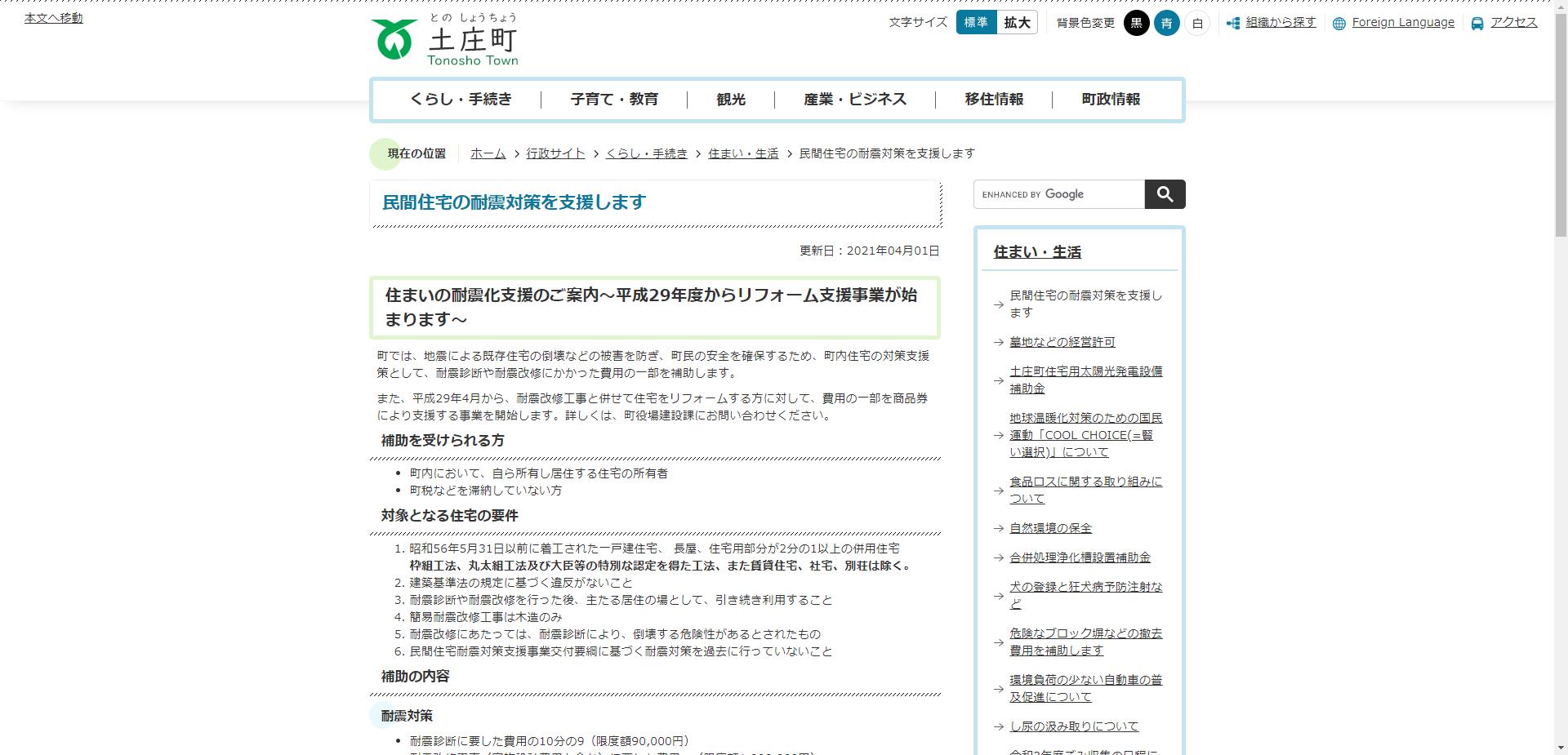
Task: Open 墓地などの経営許可 page
Action: pos(1062,342)
